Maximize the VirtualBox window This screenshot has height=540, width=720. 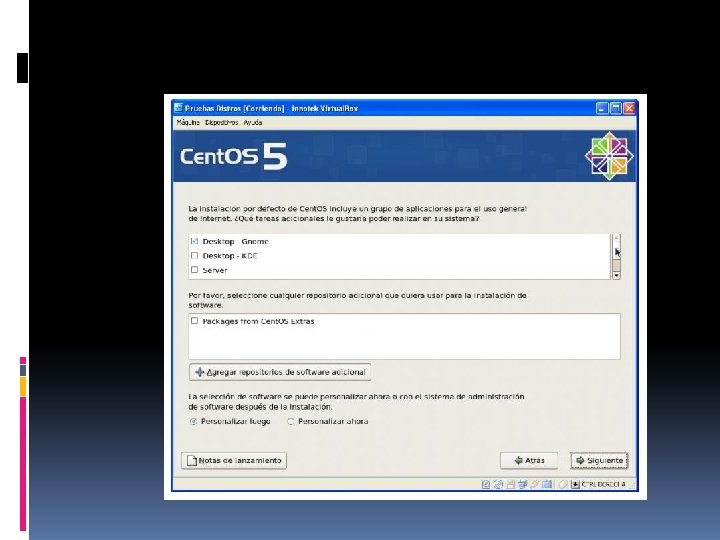(x=616, y=108)
